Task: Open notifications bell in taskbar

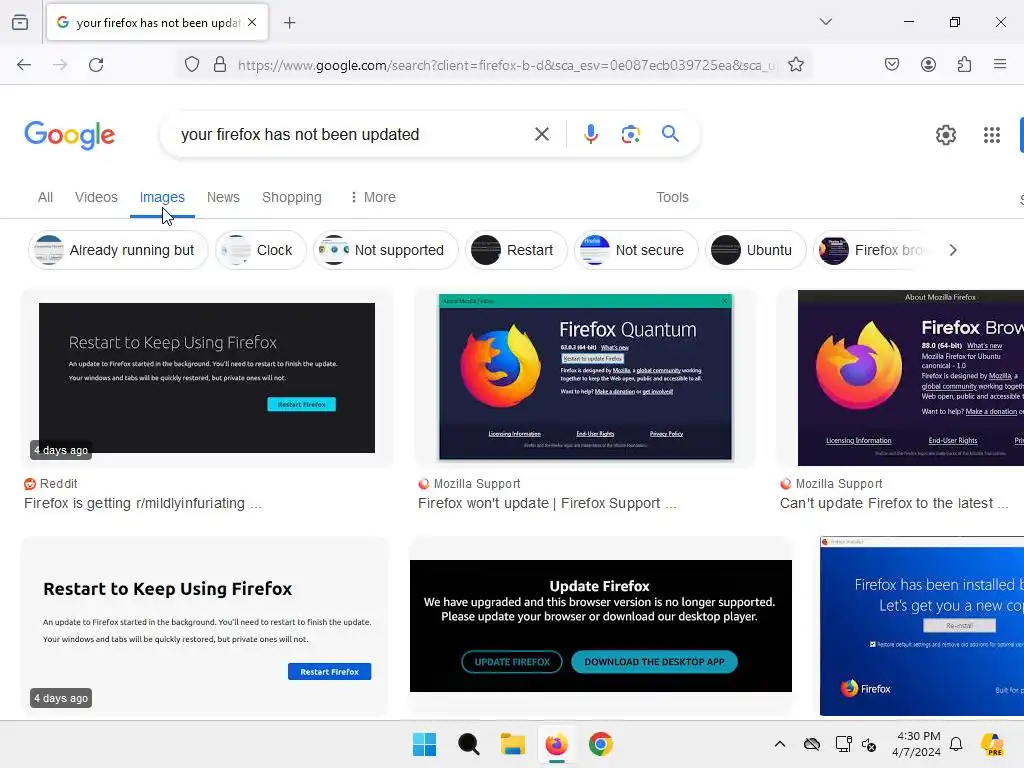Action: click(x=956, y=744)
